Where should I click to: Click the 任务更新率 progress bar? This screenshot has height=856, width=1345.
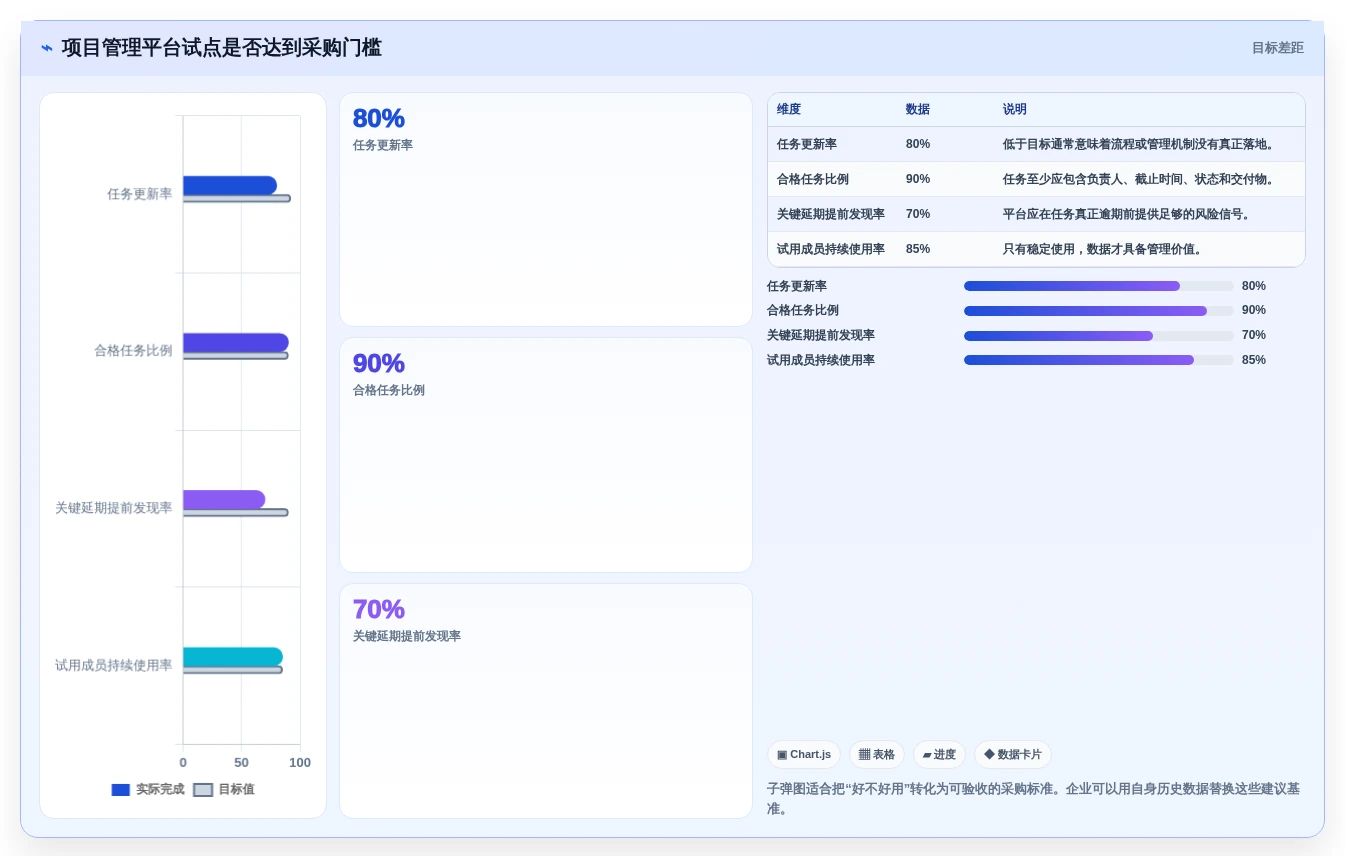(1099, 286)
